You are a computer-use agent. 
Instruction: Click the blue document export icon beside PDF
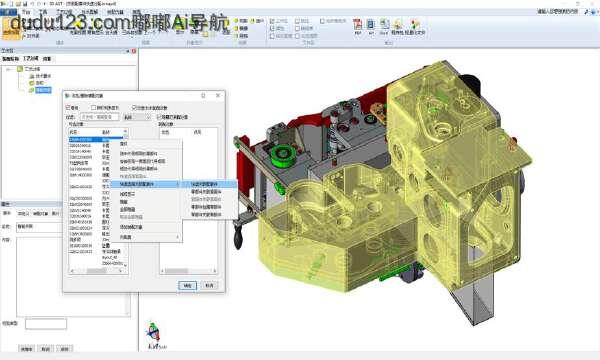click(371, 25)
